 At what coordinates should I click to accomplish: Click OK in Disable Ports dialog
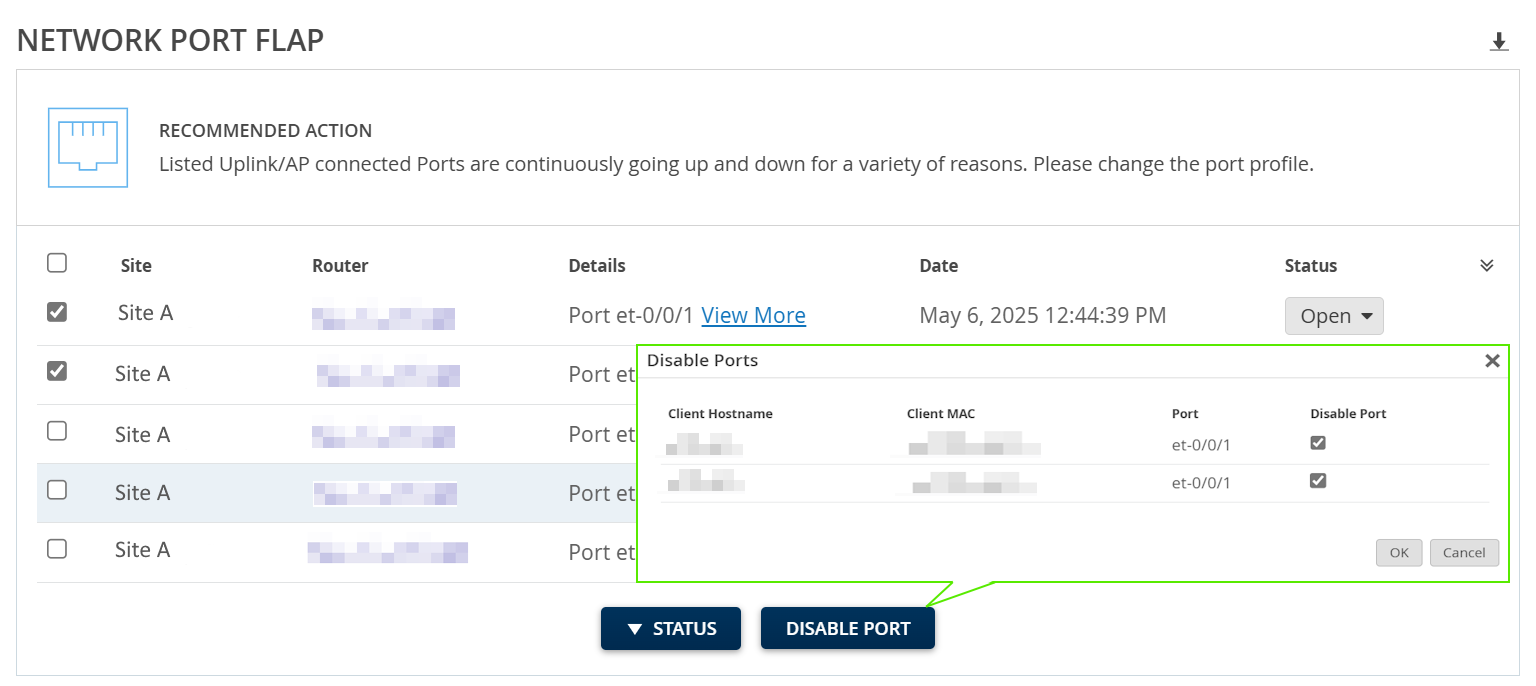(x=1399, y=553)
